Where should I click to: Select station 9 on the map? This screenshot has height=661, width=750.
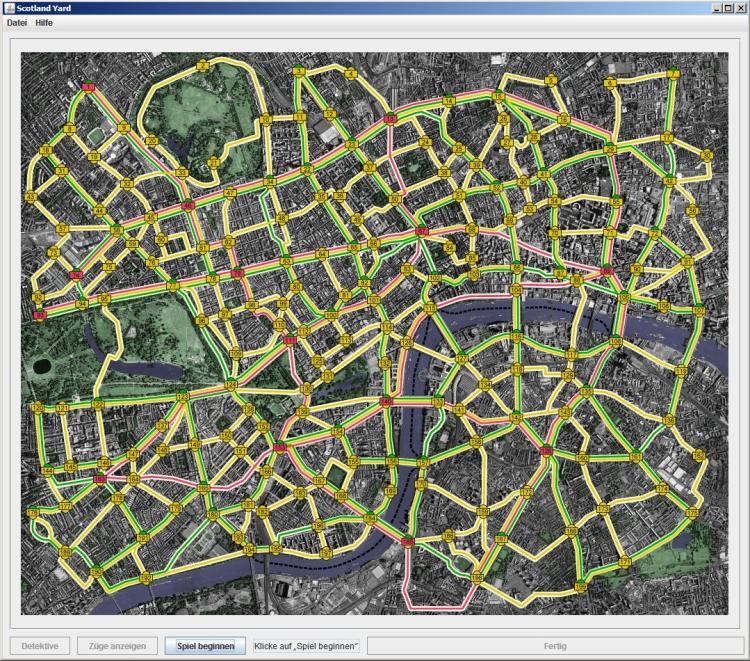(124, 127)
